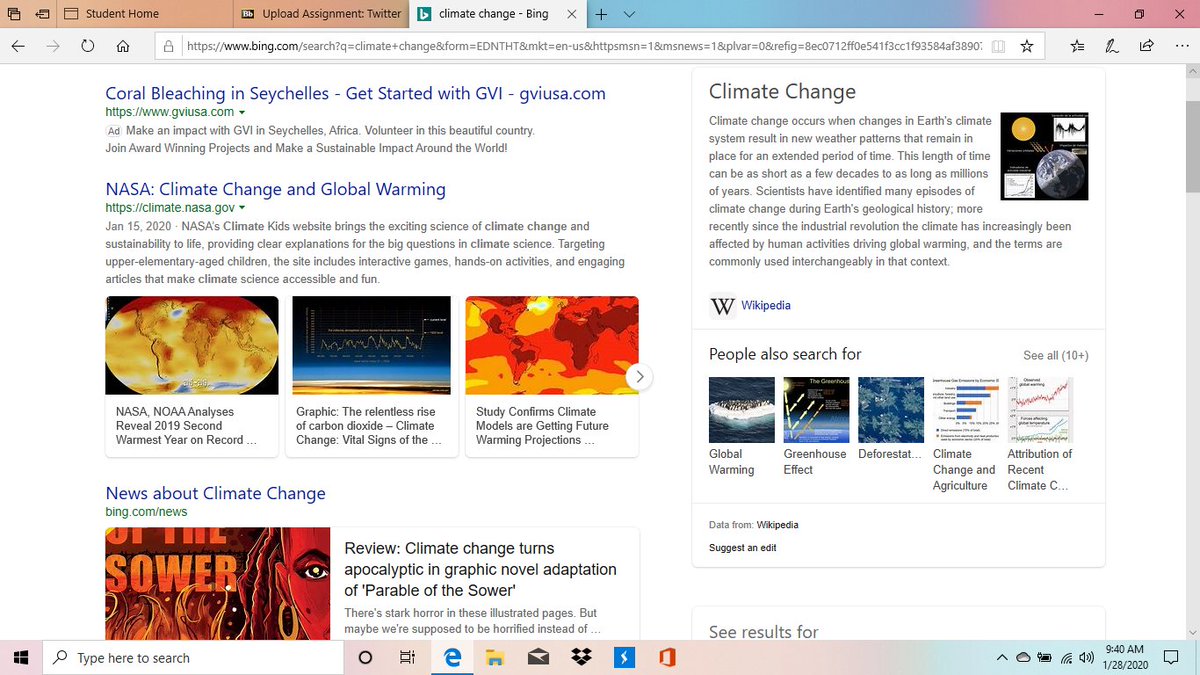Select Attribution of Recent Climate Change item
This screenshot has width=1200, height=675.
point(1040,434)
